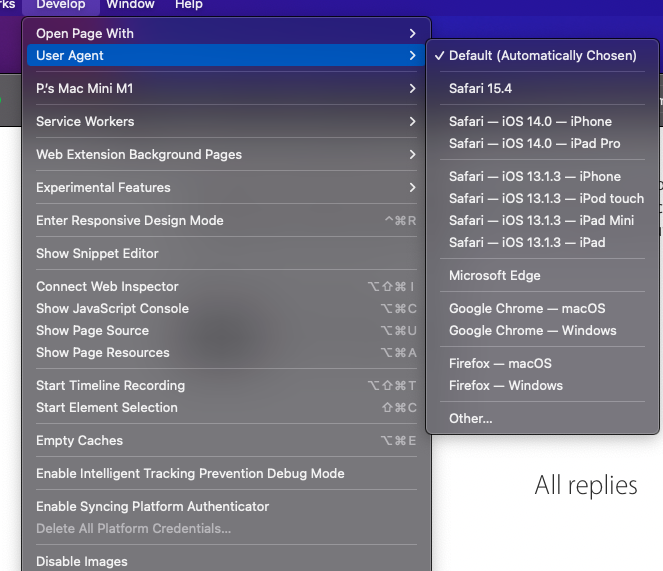The width and height of the screenshot is (663, 571).
Task: Choose Show Page Source
Action: [92, 331]
